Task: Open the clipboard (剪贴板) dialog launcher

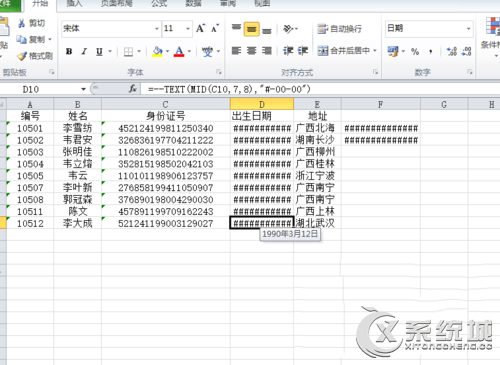Action: [x=52, y=72]
